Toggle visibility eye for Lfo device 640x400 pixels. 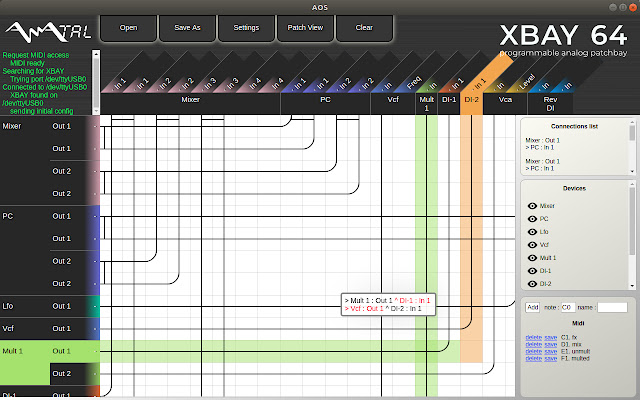click(532, 232)
